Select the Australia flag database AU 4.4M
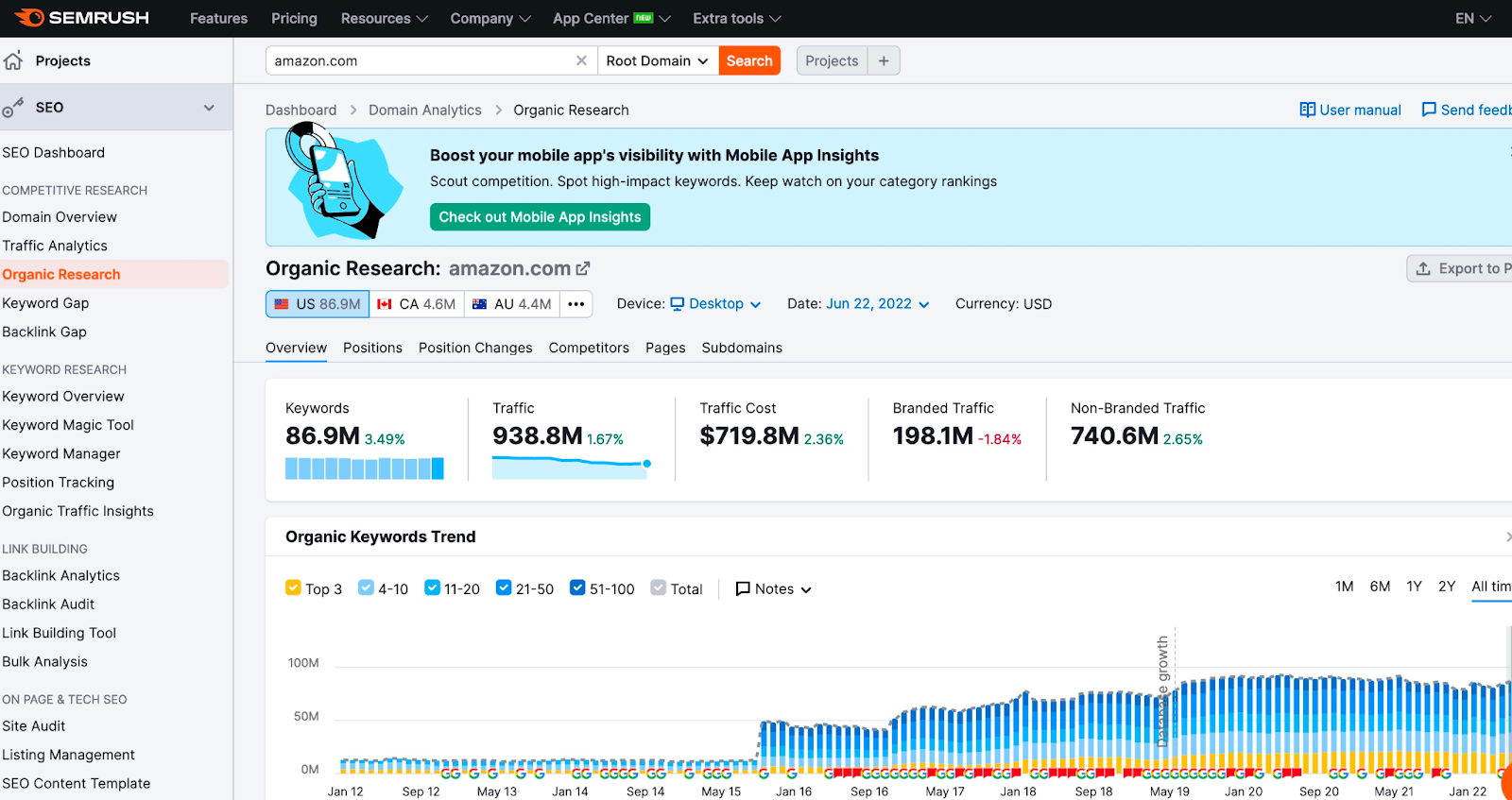 click(x=511, y=304)
